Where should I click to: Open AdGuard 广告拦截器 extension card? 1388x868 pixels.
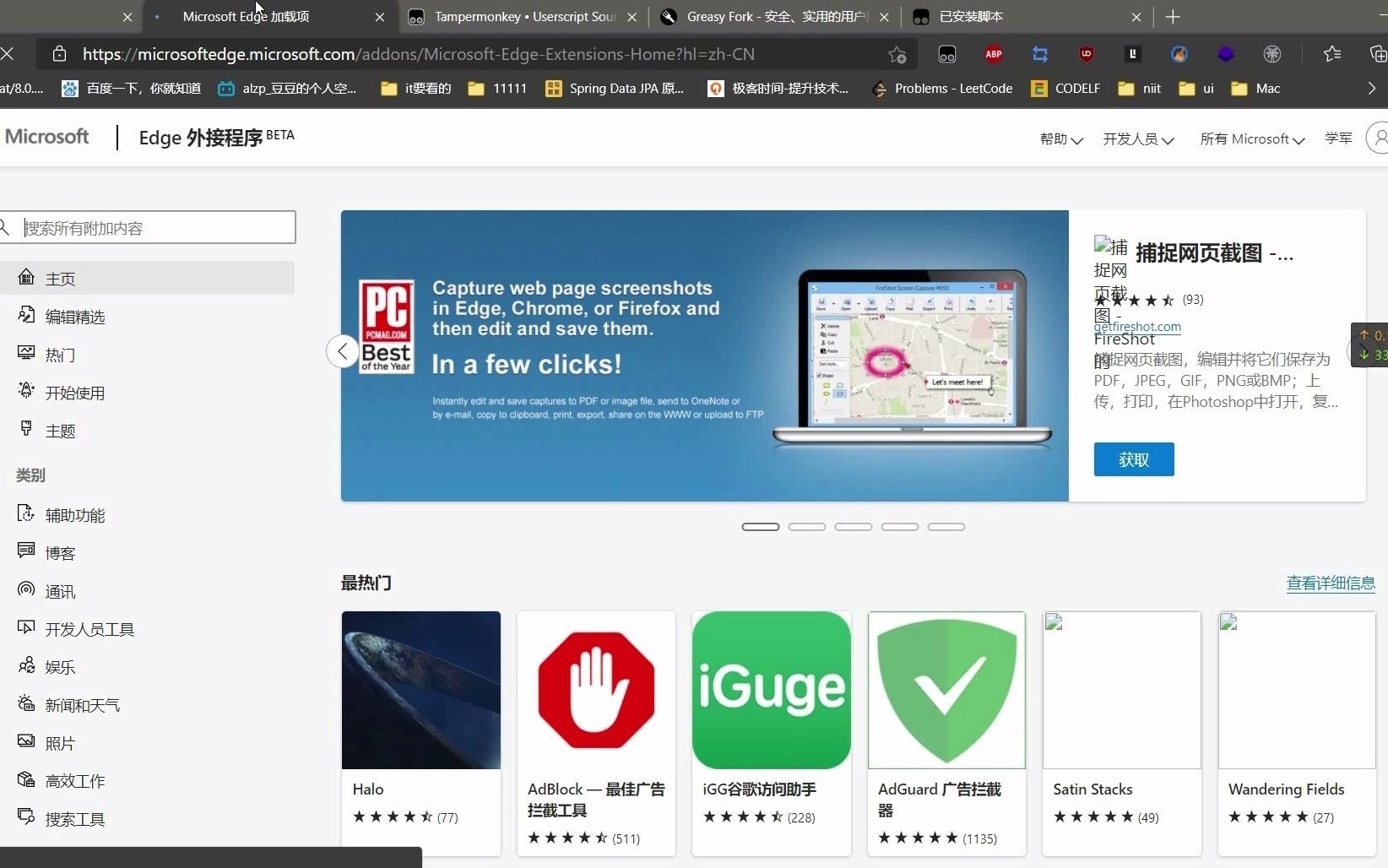point(946,733)
